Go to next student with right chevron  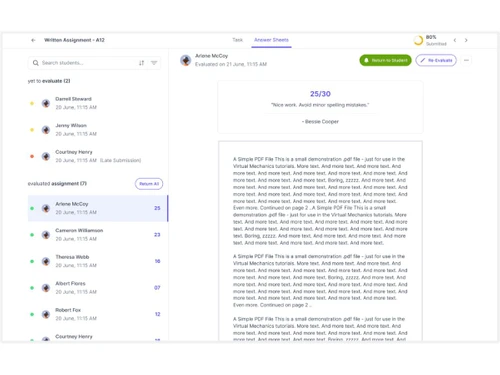(466, 40)
